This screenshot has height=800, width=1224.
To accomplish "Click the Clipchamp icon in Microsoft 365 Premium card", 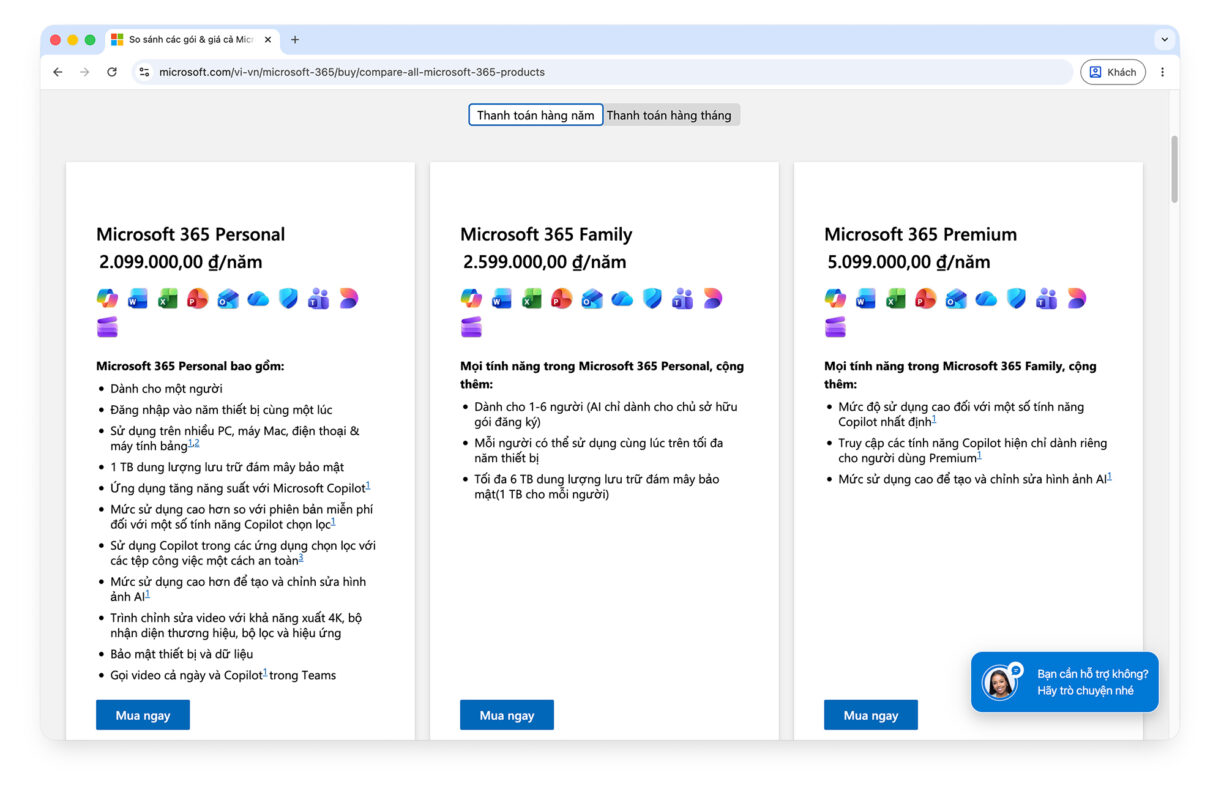I will click(x=835, y=327).
